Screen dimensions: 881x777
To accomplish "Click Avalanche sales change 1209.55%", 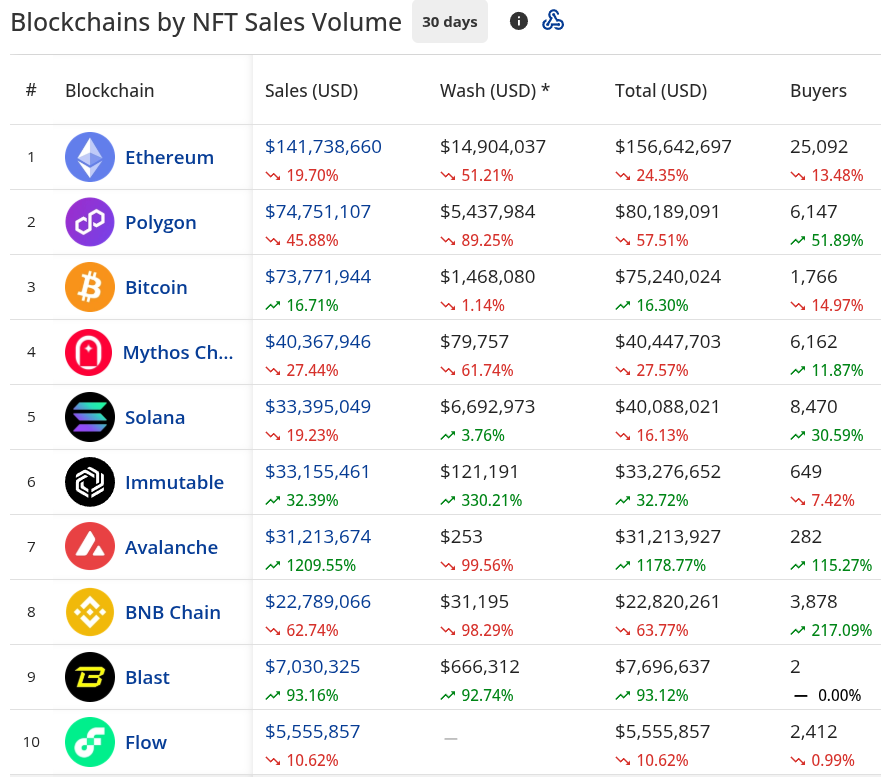I will point(311,565).
